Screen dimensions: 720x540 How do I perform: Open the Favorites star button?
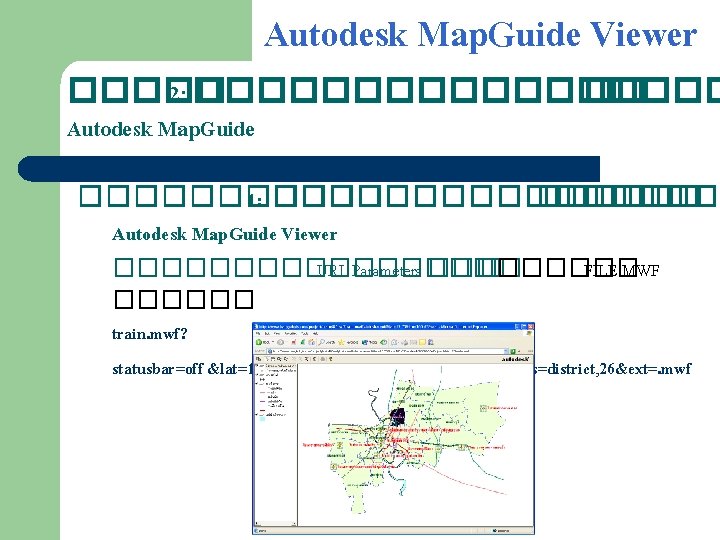click(x=348, y=342)
